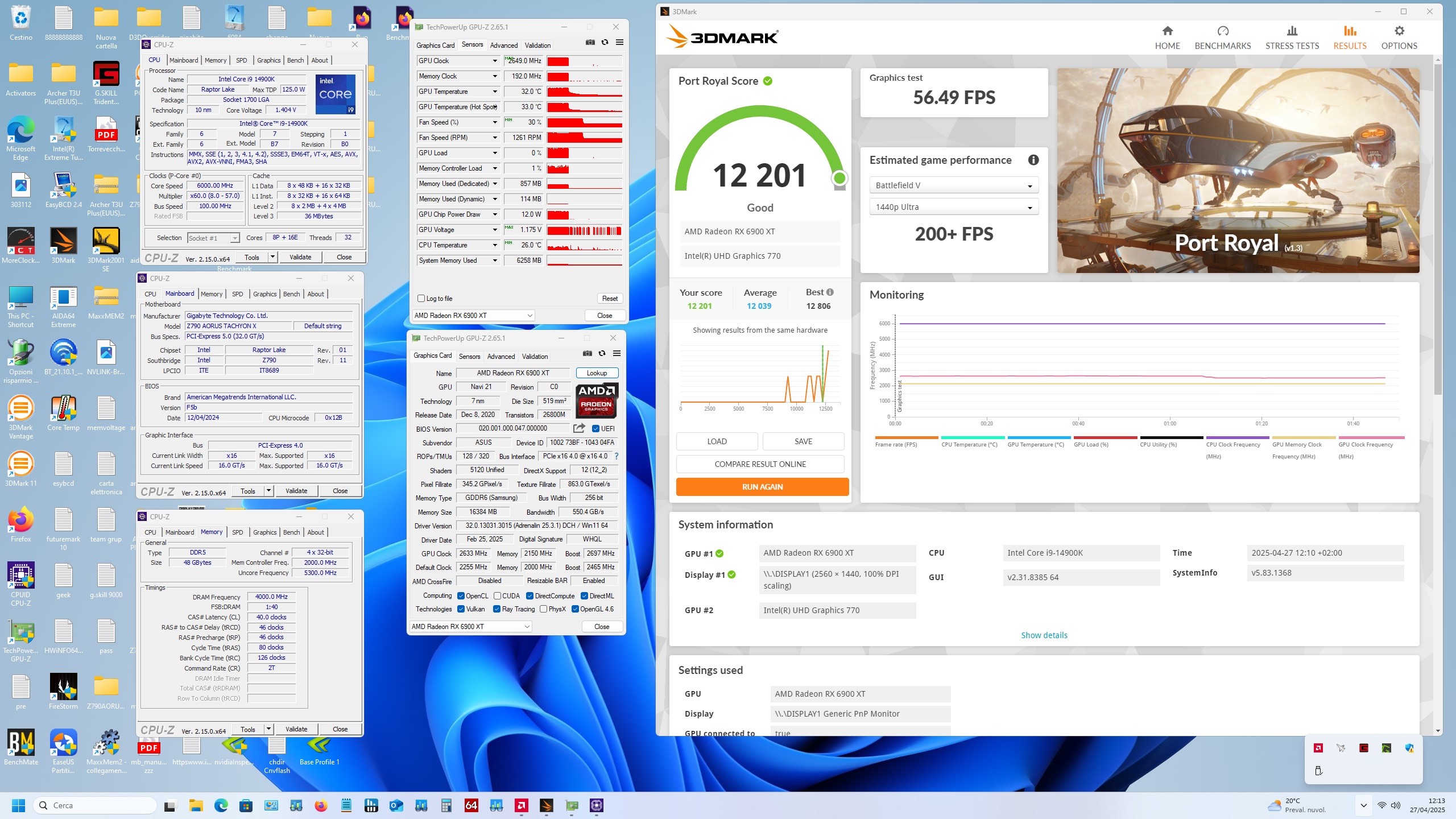The image size is (1456, 819).
Task: Open the Battlefield V game dropdown
Action: pos(954,185)
